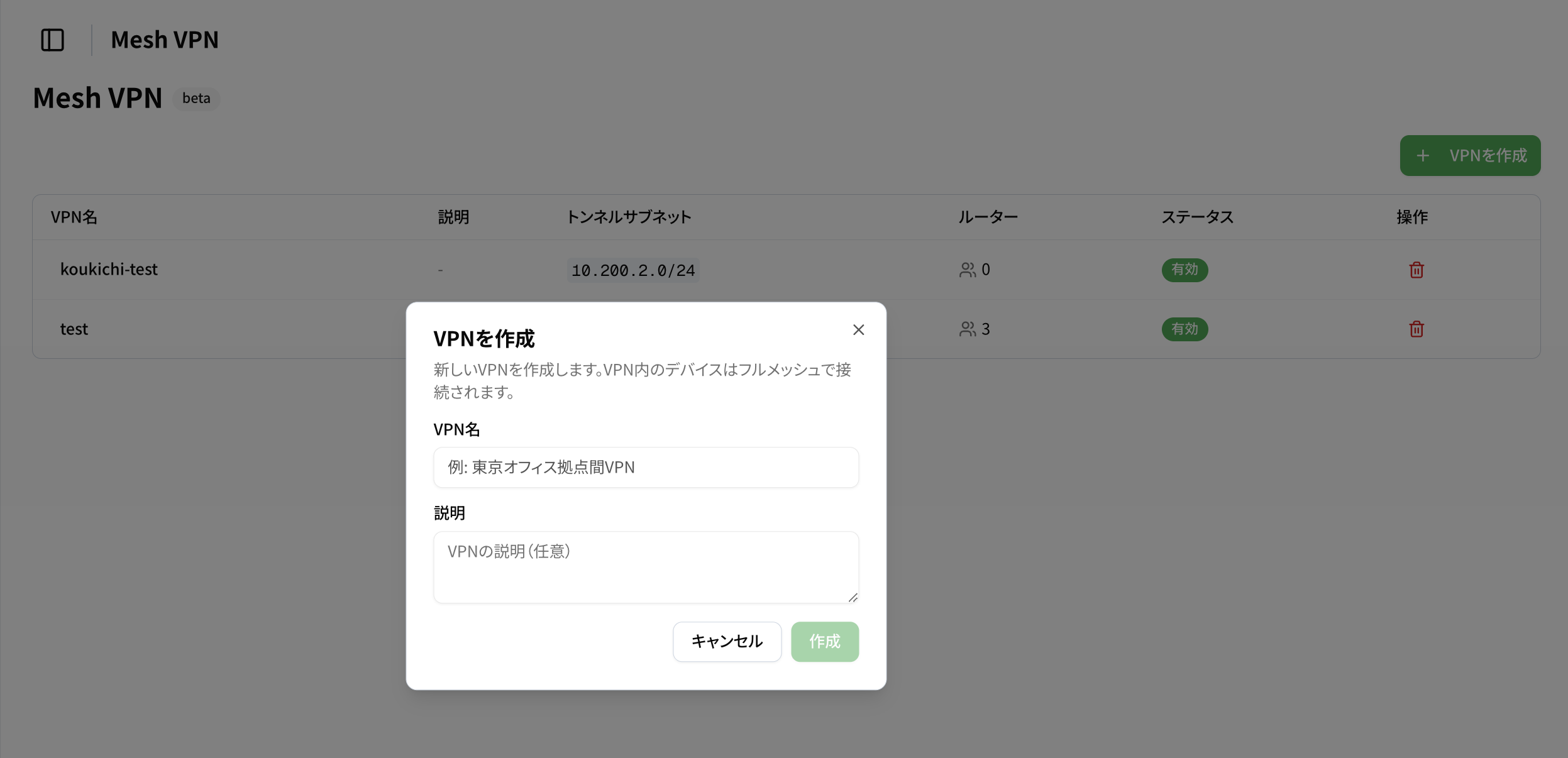Toggle the sidebar panel icon

[52, 40]
